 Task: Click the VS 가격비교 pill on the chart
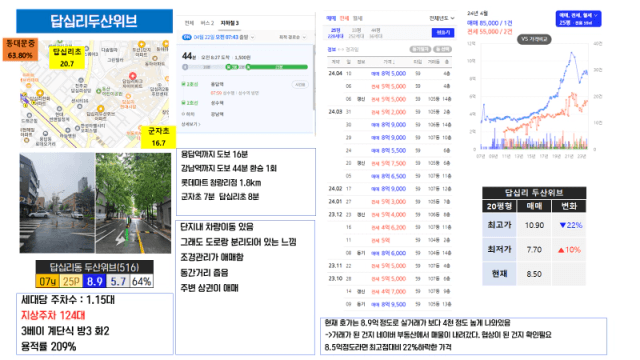(534, 39)
